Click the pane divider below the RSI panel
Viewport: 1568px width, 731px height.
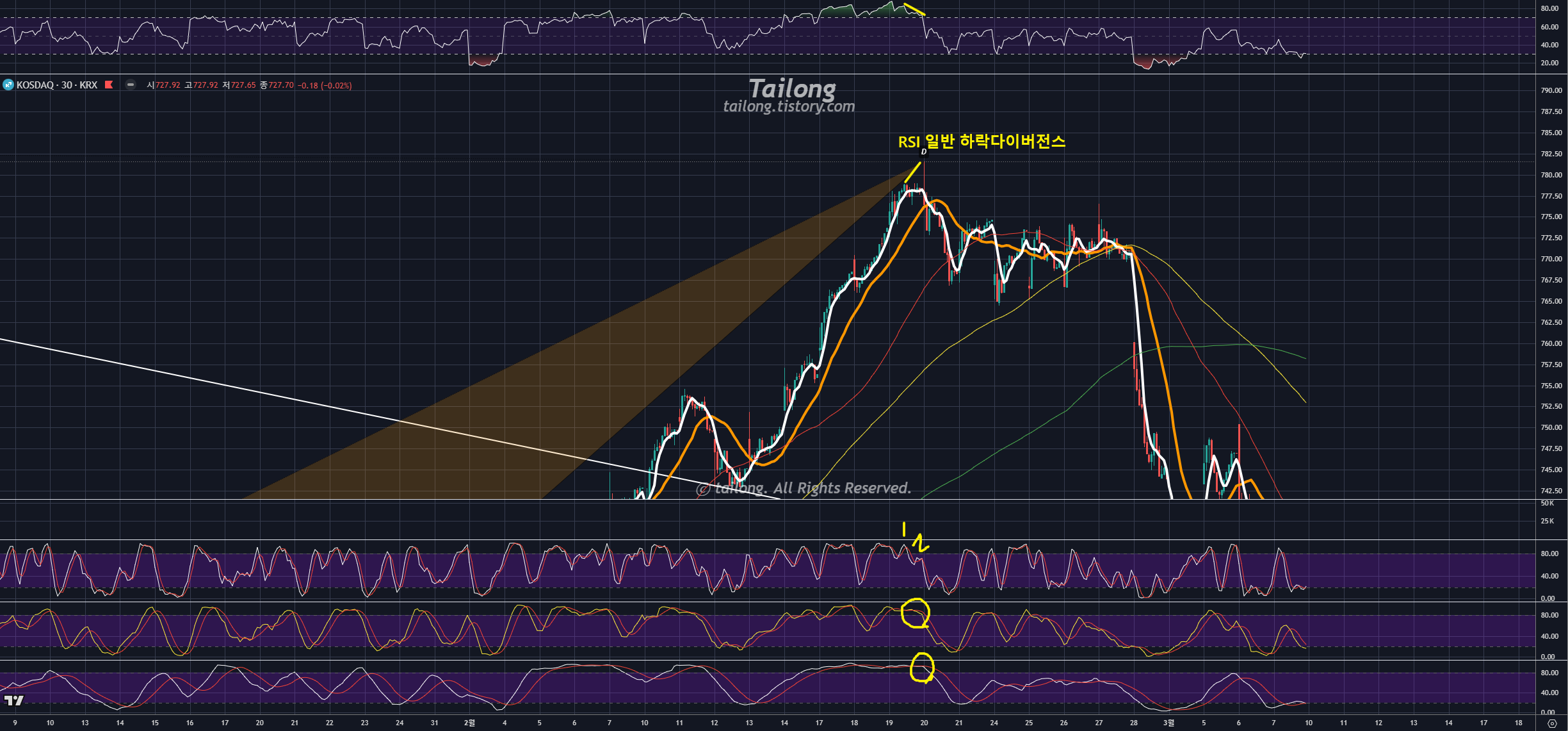pyautogui.click(x=768, y=74)
